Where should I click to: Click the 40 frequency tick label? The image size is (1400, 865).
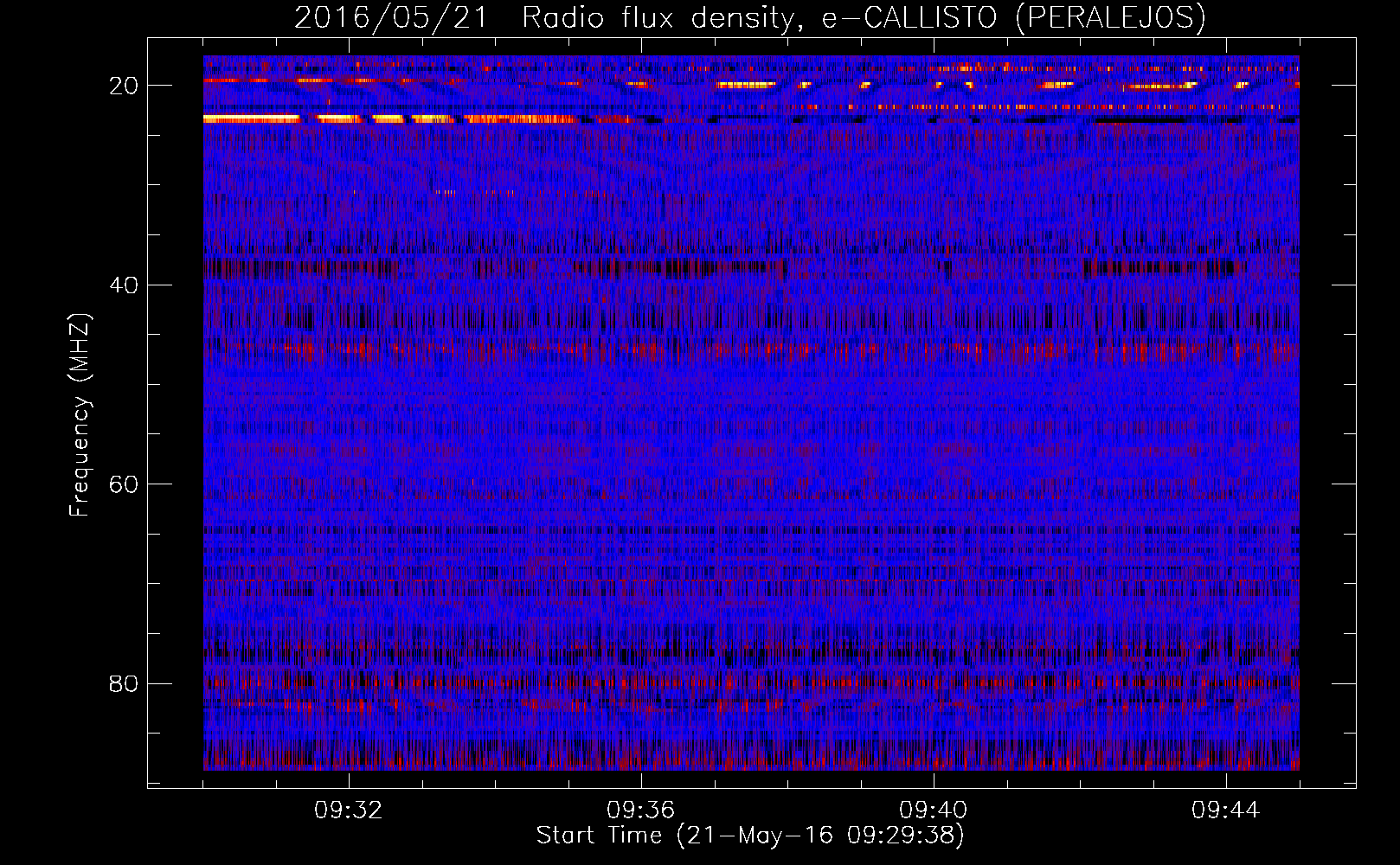125,285
